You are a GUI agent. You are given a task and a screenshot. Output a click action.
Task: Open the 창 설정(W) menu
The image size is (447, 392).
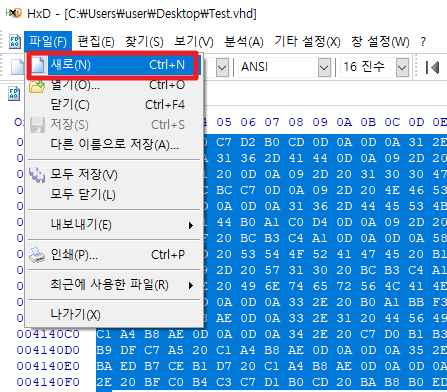click(380, 41)
